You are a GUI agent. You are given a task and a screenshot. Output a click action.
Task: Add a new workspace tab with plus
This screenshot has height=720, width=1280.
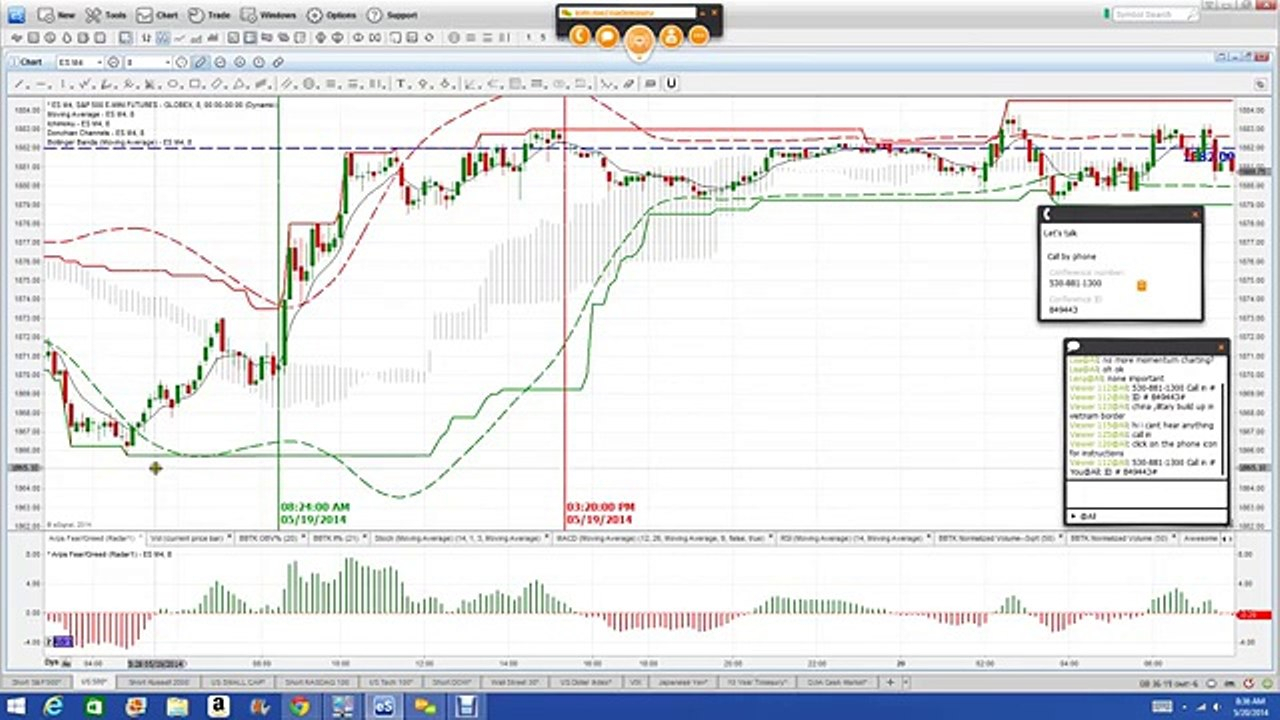pos(890,682)
